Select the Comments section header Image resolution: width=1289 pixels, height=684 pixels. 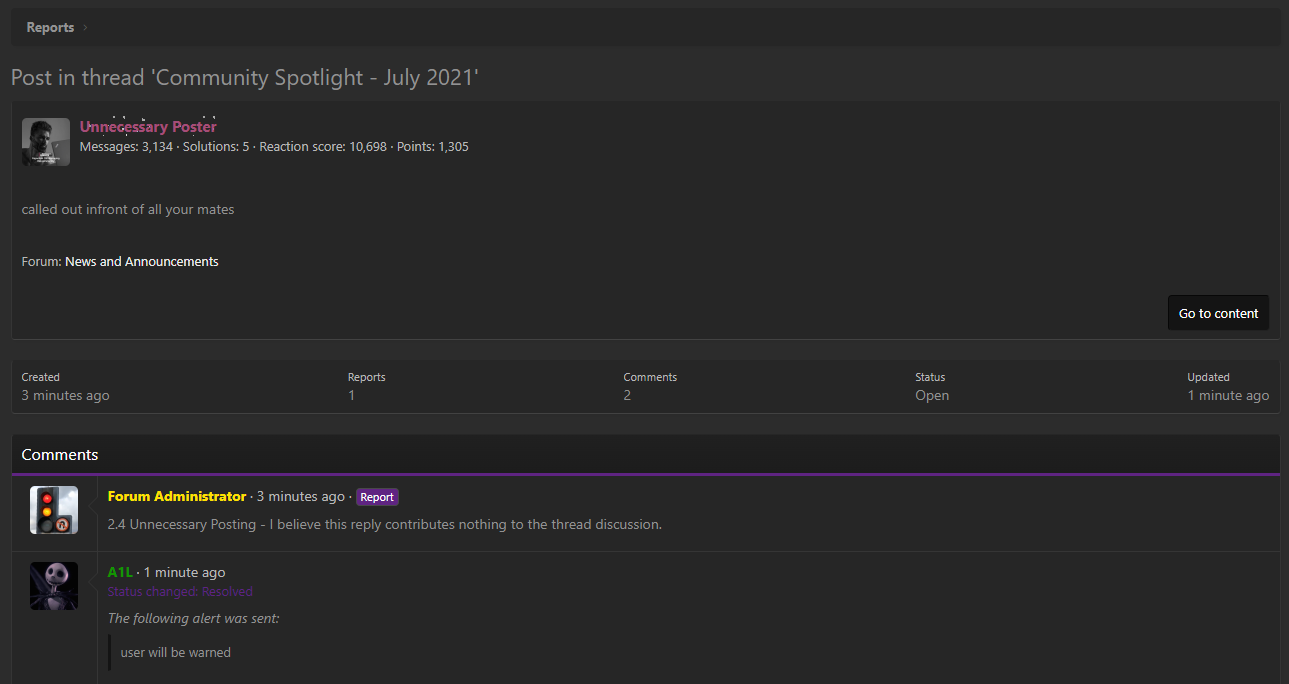click(59, 454)
